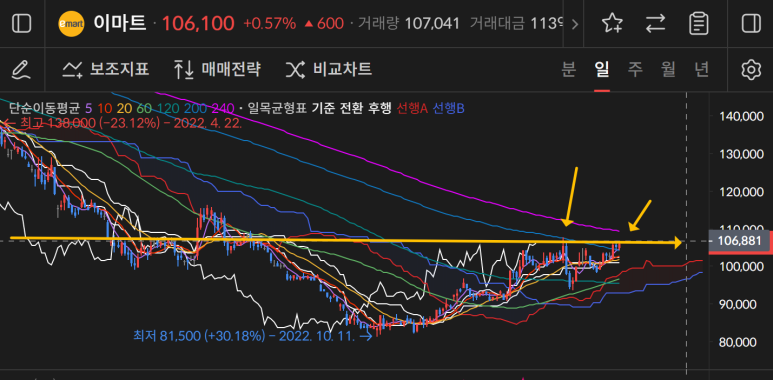Add stock to favorites star icon

[x=612, y=23]
